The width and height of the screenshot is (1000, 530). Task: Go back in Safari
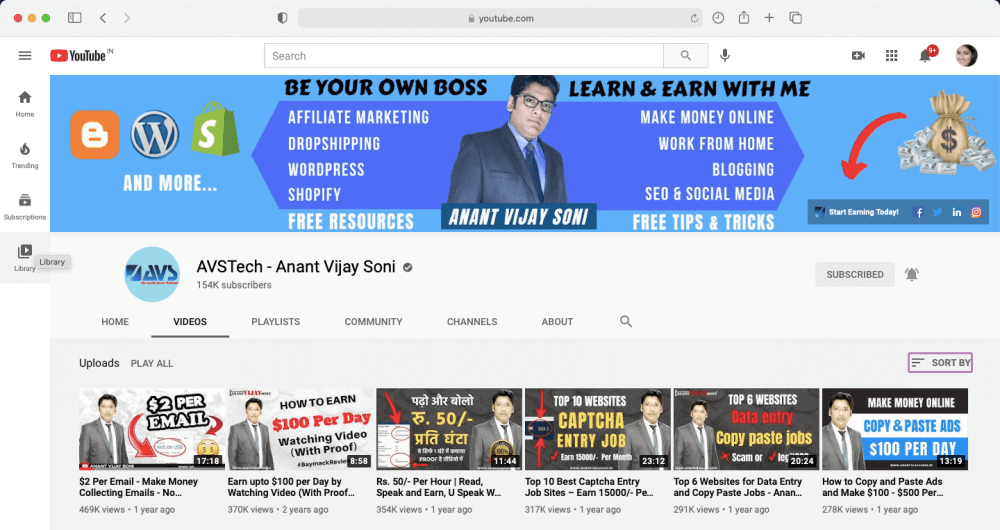[x=103, y=18]
